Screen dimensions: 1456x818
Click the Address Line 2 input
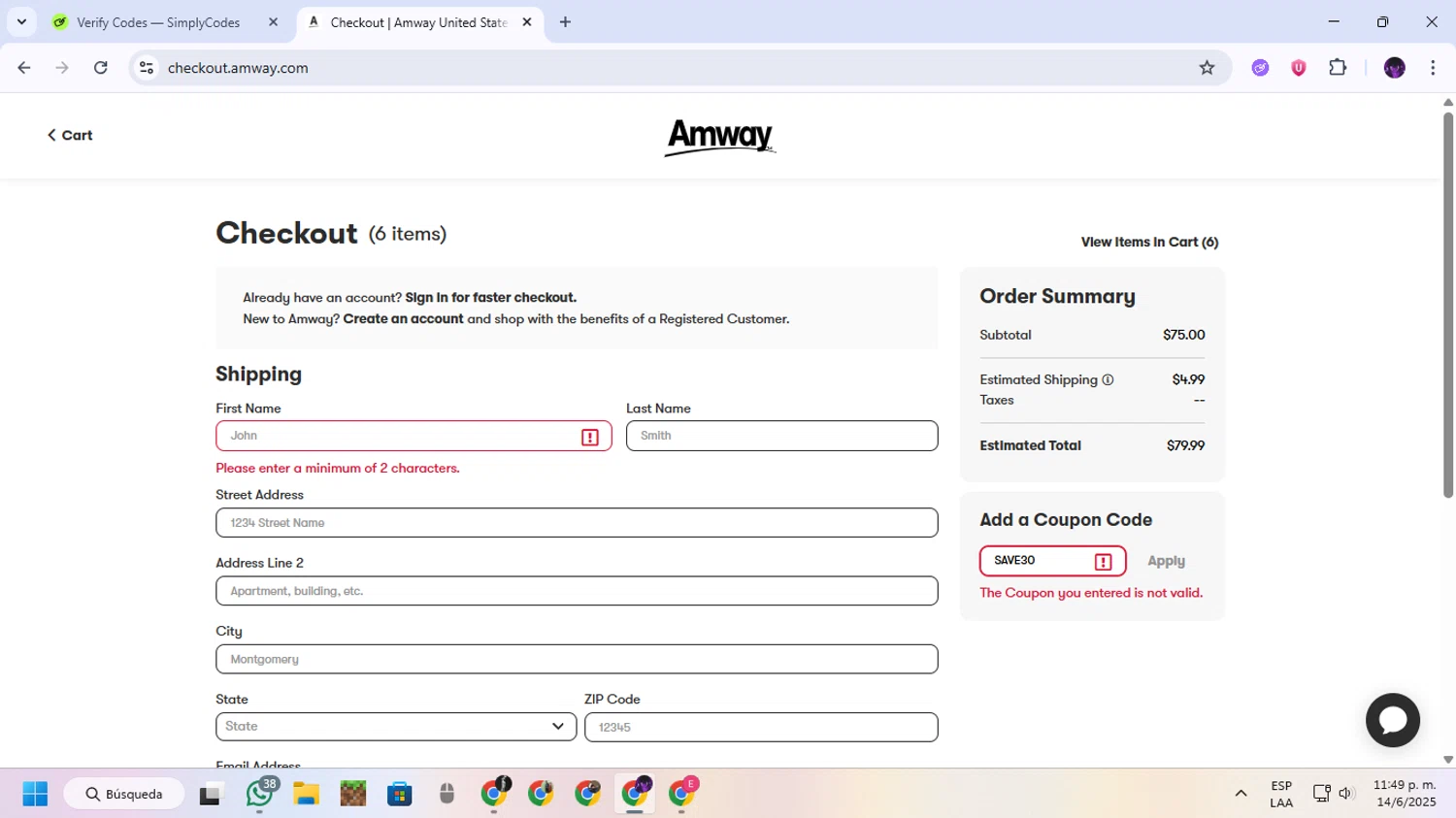click(577, 591)
